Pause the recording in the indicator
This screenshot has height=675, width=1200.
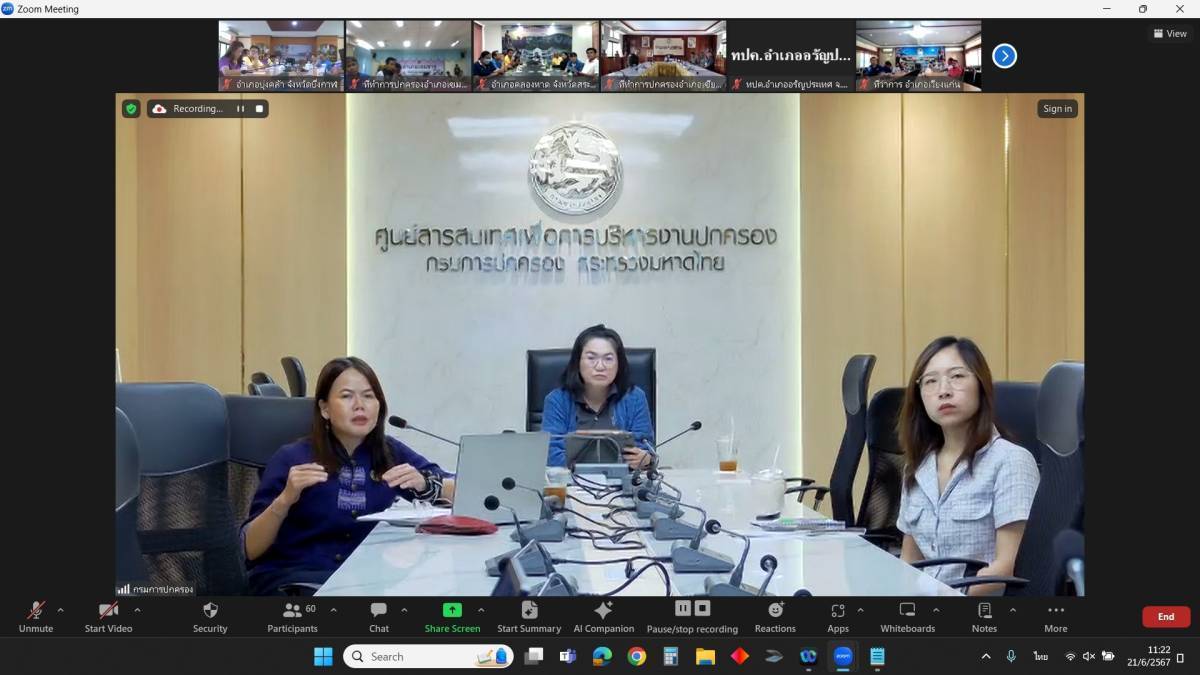(240, 109)
